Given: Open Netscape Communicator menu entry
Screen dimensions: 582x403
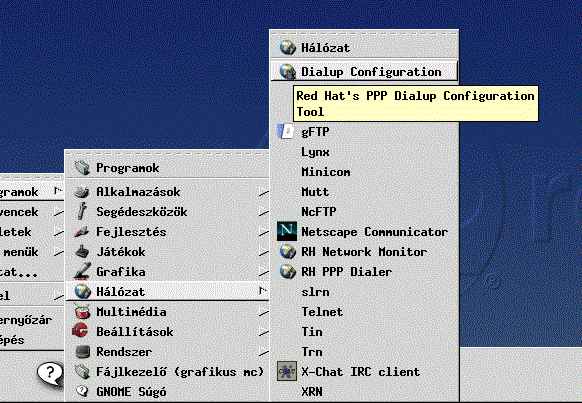Looking at the screenshot, I should coord(364,232).
